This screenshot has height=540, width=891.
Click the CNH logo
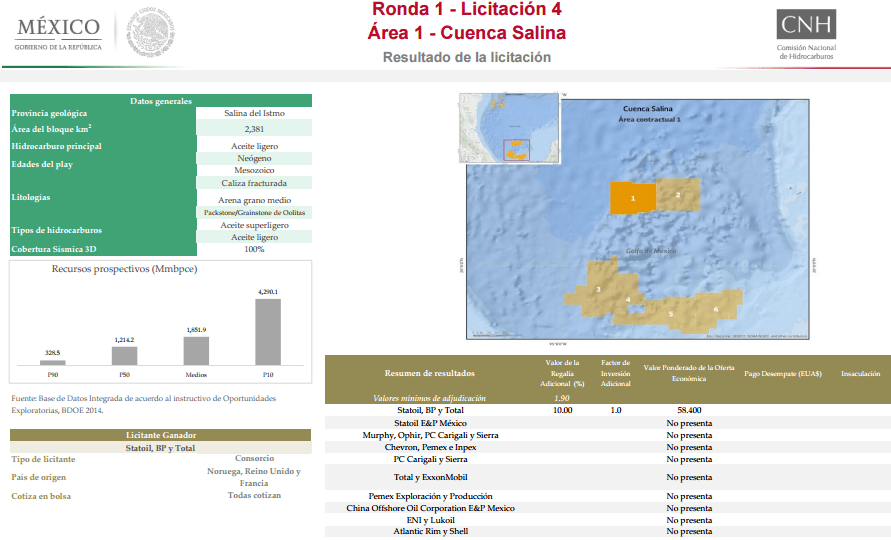tap(806, 34)
